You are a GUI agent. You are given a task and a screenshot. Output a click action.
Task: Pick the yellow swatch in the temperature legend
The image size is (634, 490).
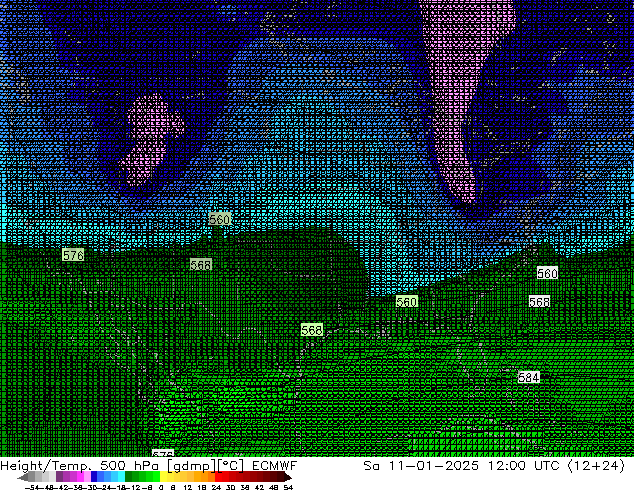[164, 476]
